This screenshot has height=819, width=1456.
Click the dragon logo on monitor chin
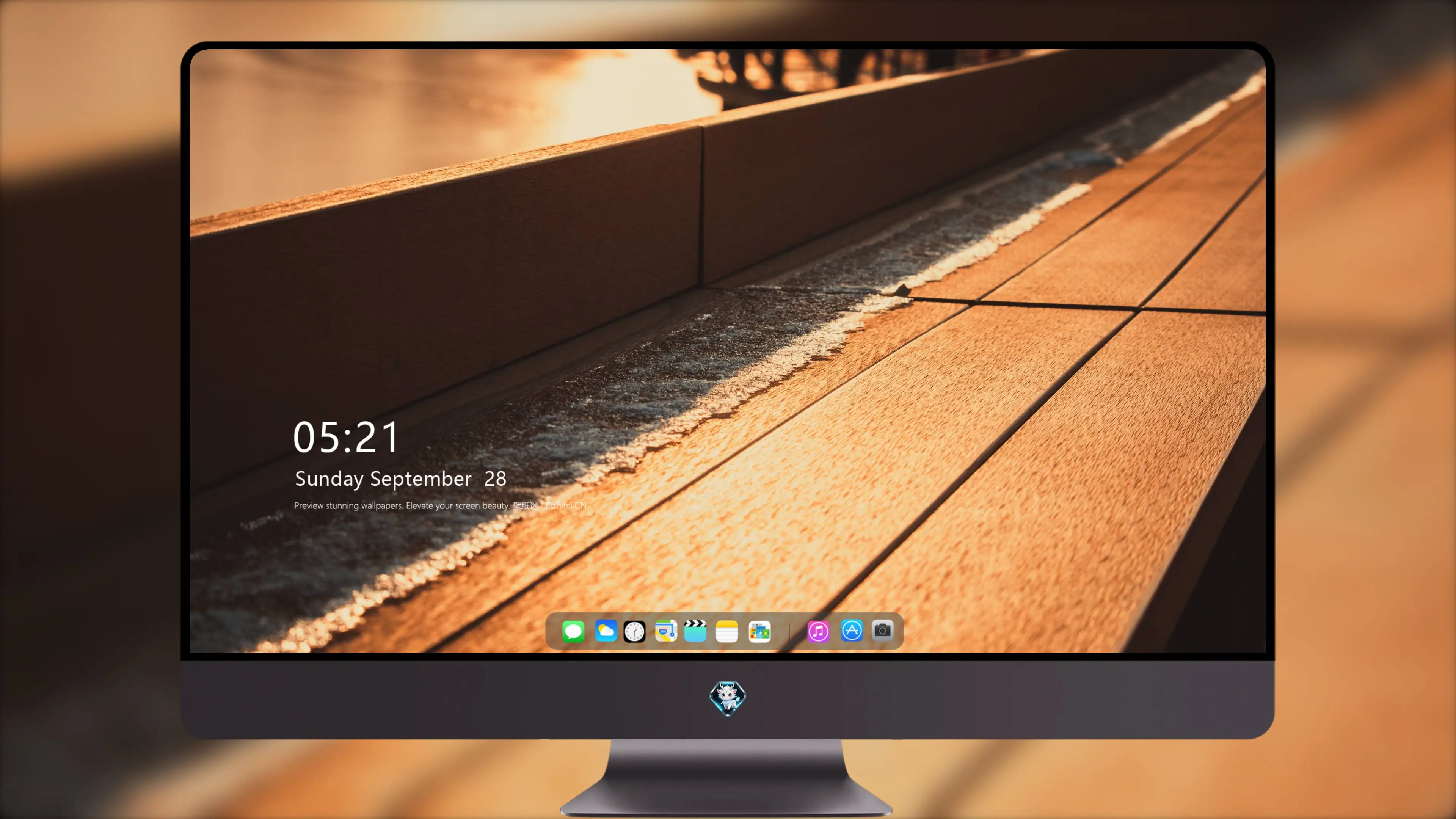(728, 698)
